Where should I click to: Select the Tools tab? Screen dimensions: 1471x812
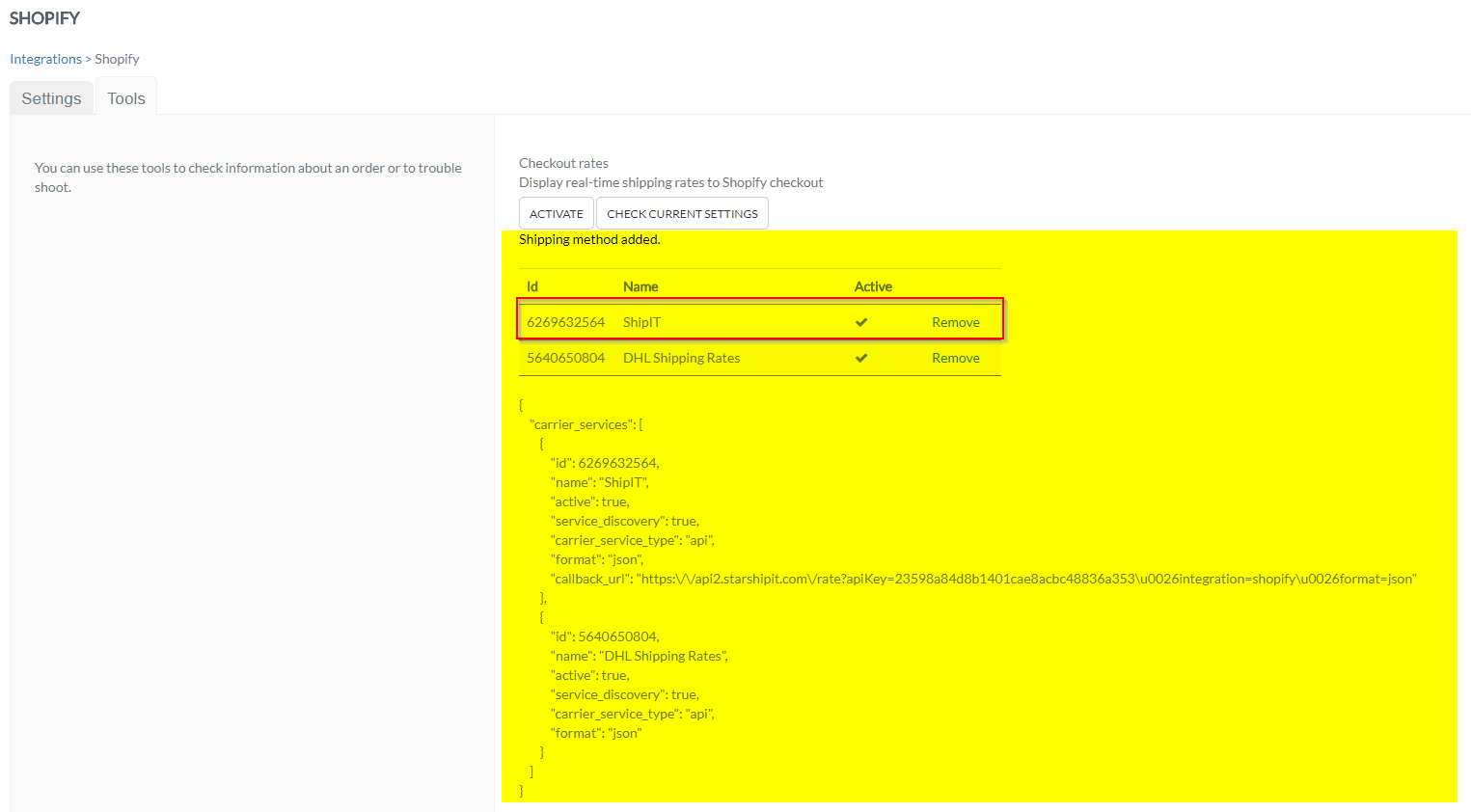click(x=126, y=98)
